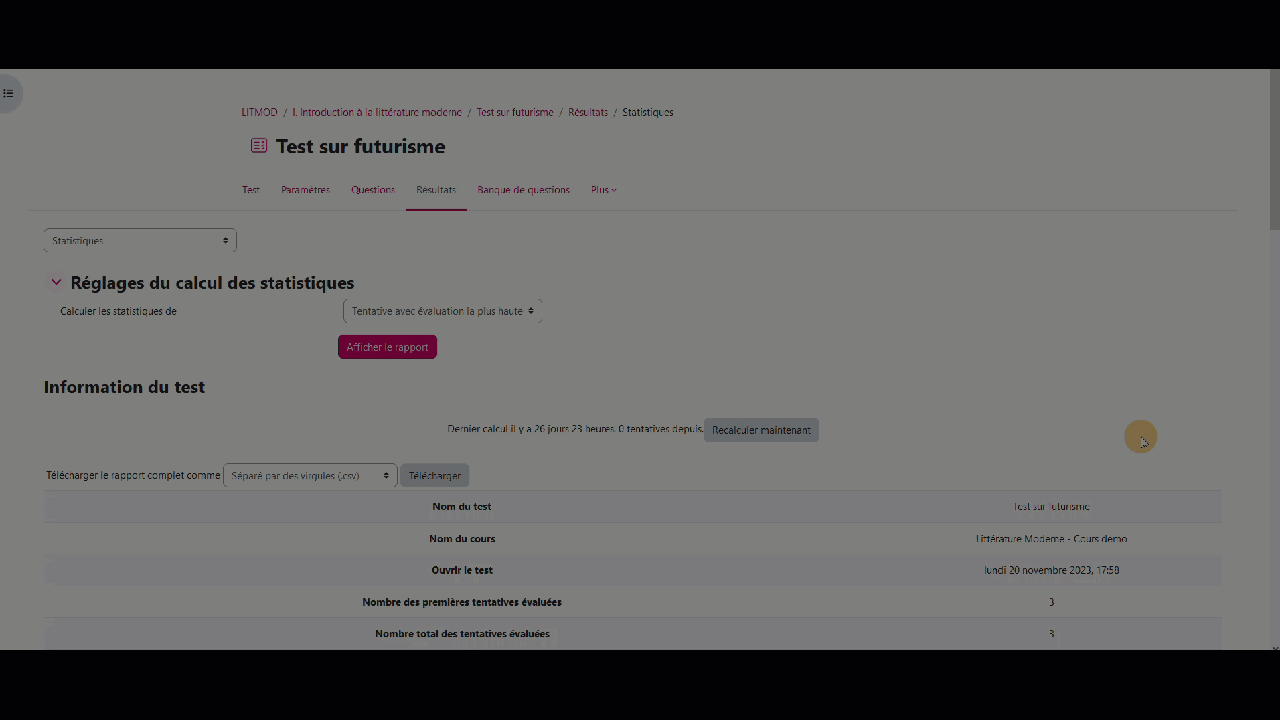Click the Recalculer maintenant button
Screen dimensions: 1280x720
point(761,430)
